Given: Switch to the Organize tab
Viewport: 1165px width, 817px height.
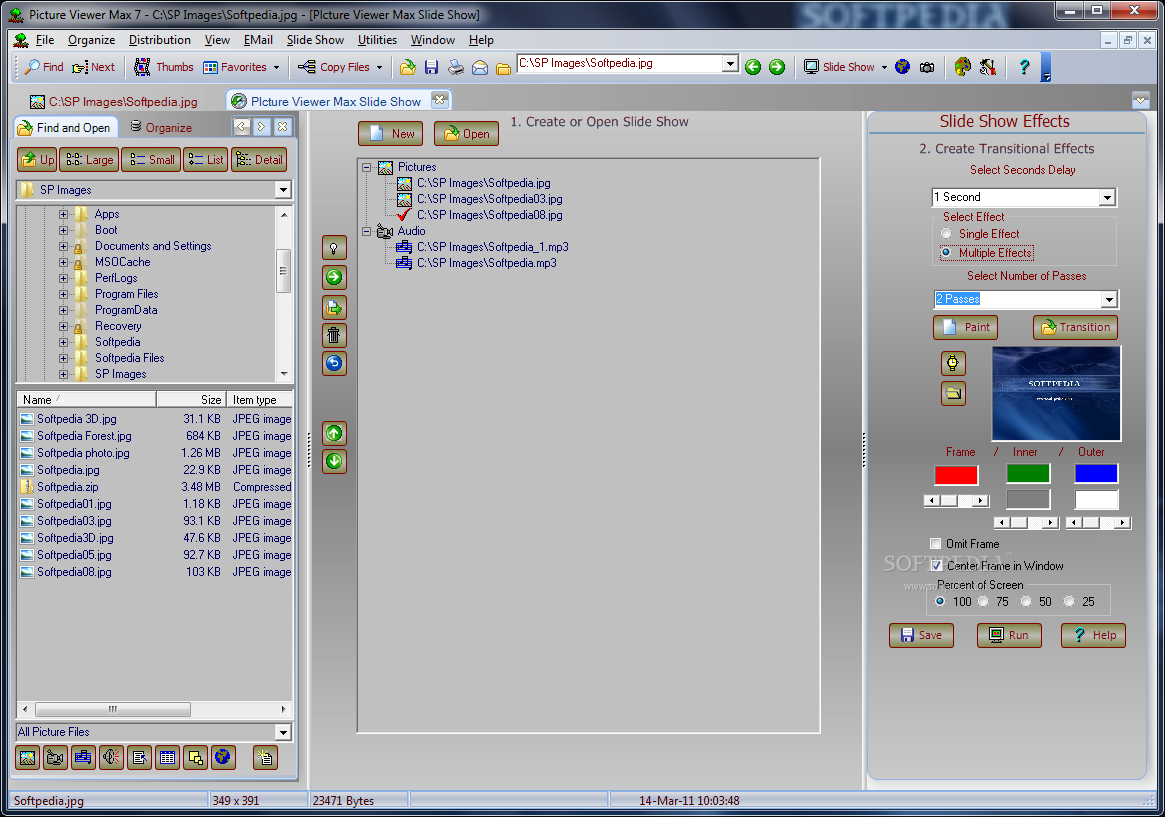Looking at the screenshot, I should (x=161, y=128).
